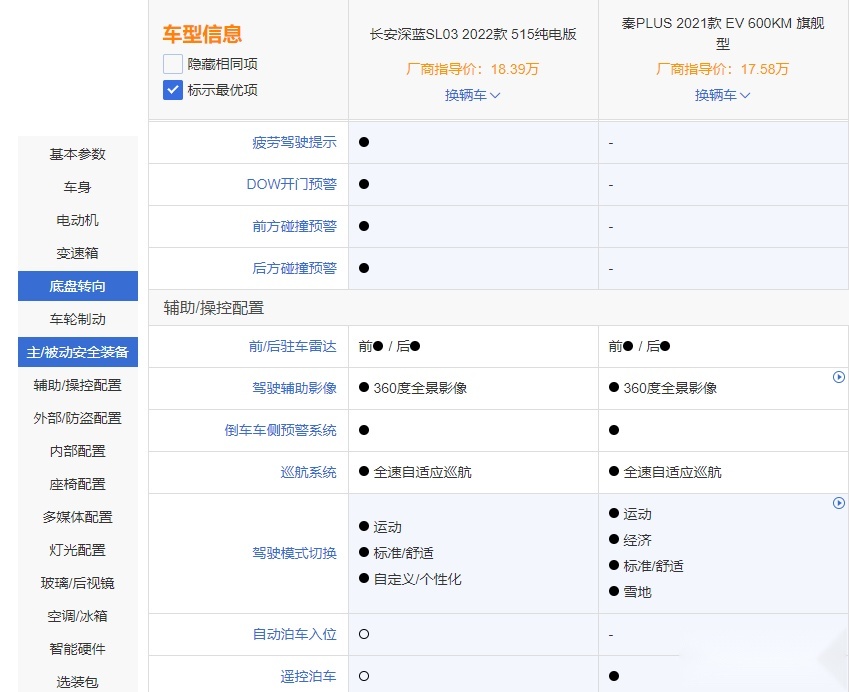
Task: Open 变速箱 sidebar section
Action: pos(77,253)
